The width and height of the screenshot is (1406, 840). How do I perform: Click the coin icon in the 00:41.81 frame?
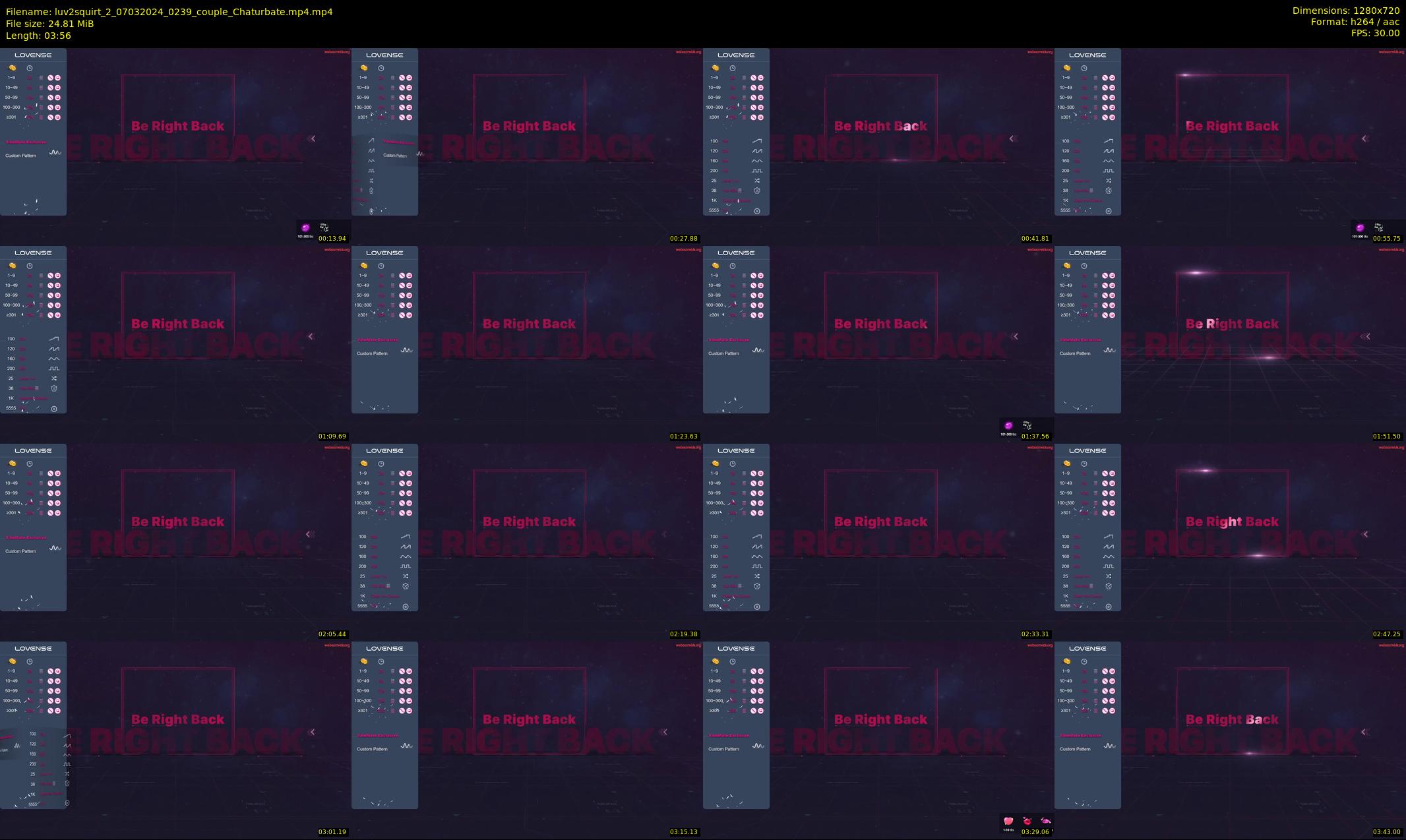pyautogui.click(x=715, y=68)
